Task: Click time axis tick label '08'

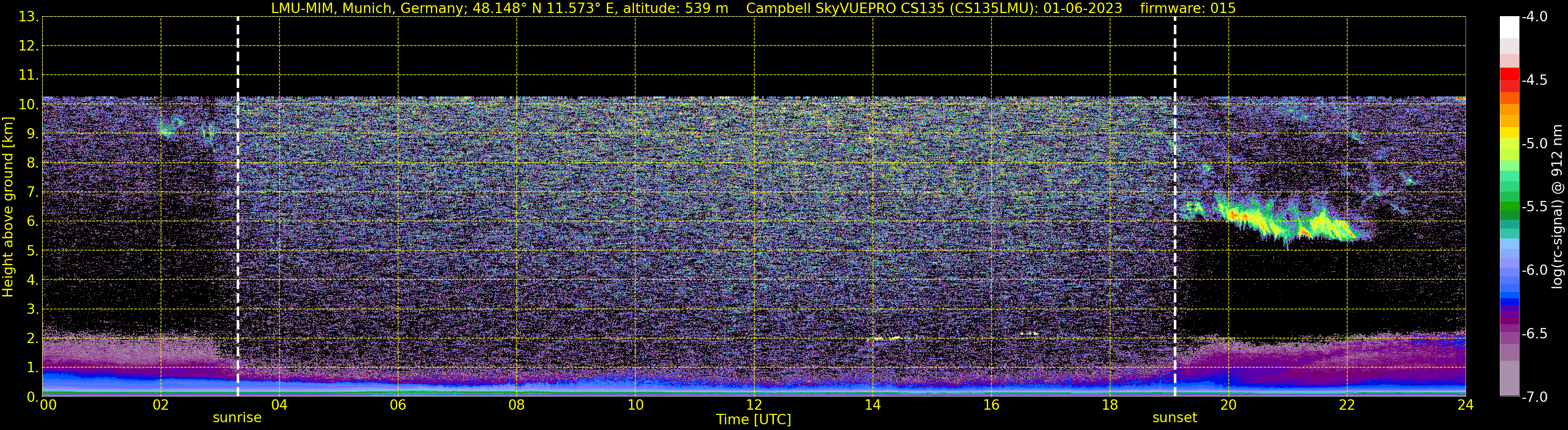Action: tap(517, 405)
